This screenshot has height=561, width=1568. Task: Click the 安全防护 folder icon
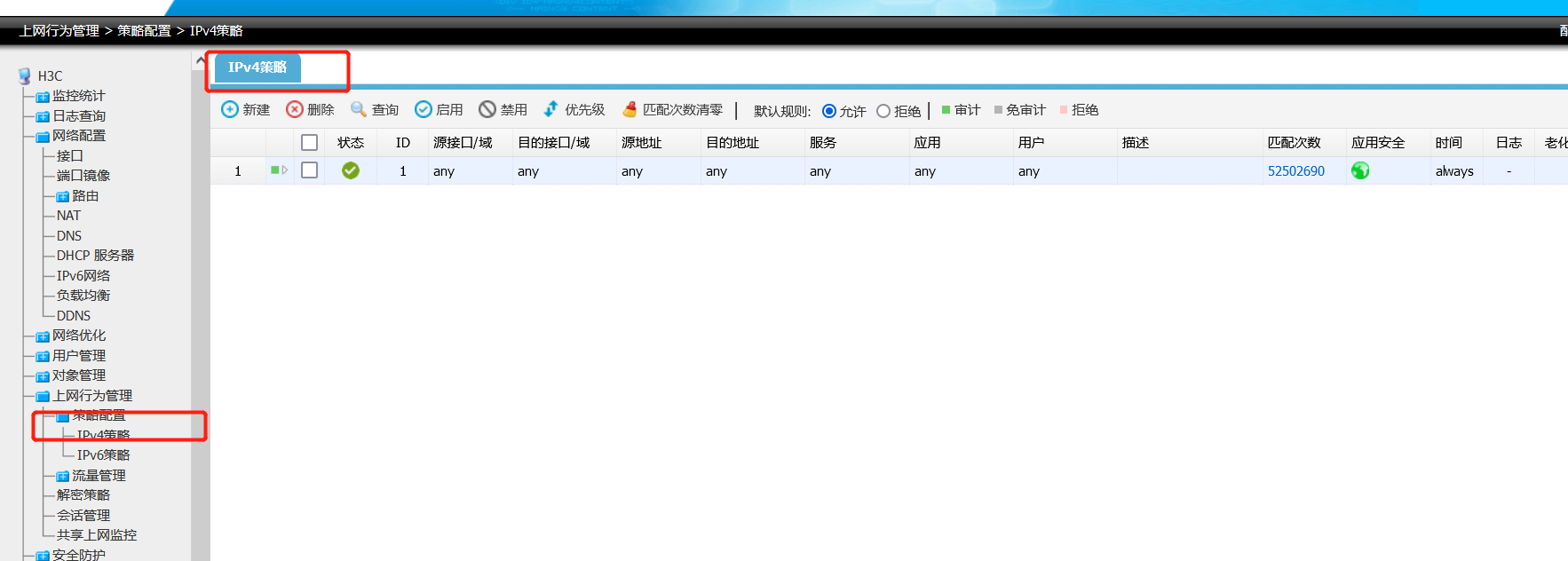[x=43, y=556]
